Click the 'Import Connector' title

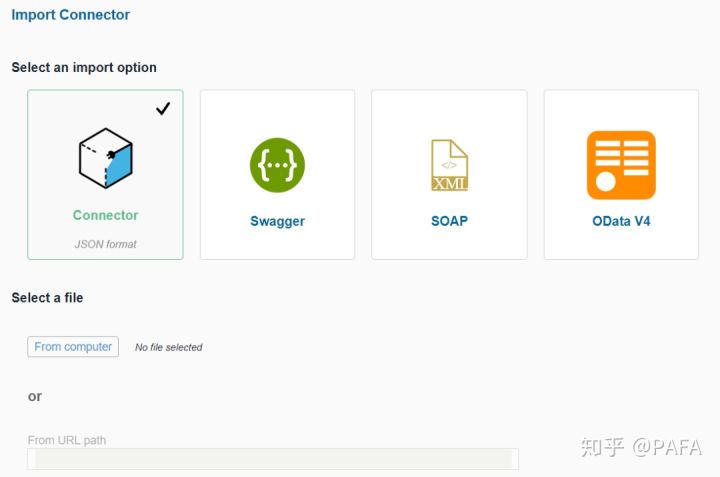(x=70, y=15)
